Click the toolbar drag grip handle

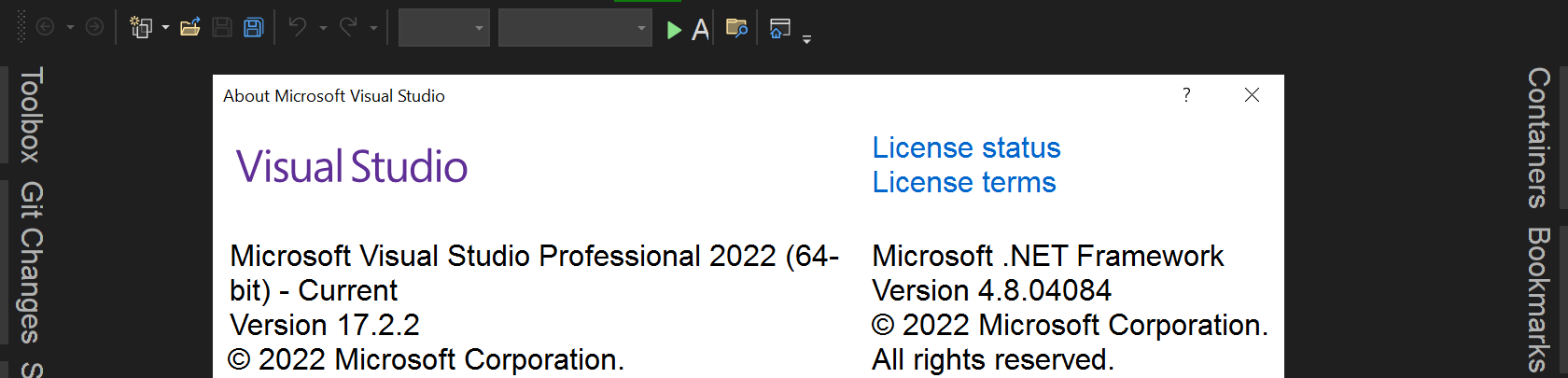[x=22, y=27]
